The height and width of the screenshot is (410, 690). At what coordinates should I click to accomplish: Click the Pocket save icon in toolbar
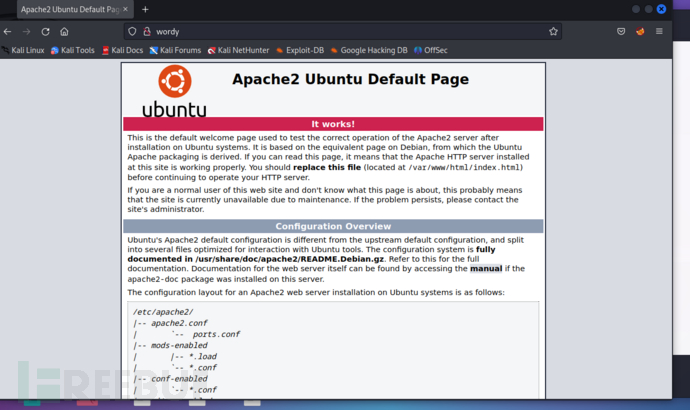(621, 31)
